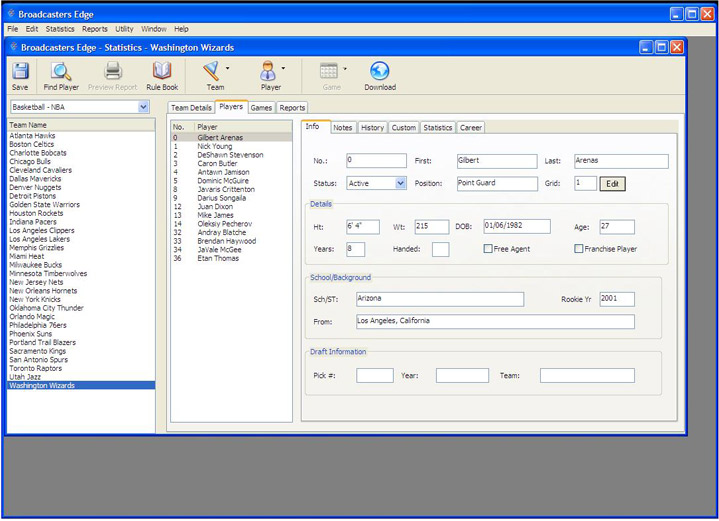Screen dimensions: 719x521
Task: Click the Statistics child window title icon
Action: (x=14, y=47)
